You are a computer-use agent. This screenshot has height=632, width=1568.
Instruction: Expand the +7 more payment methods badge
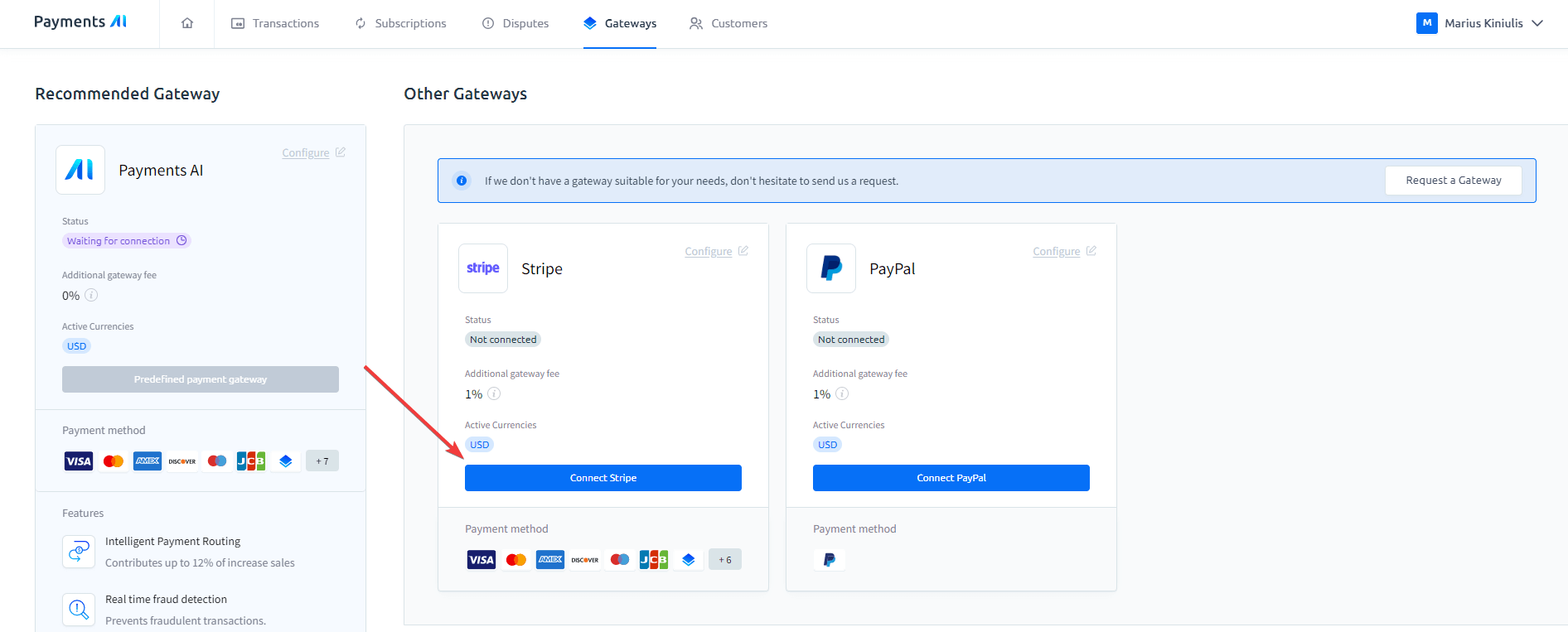click(322, 461)
